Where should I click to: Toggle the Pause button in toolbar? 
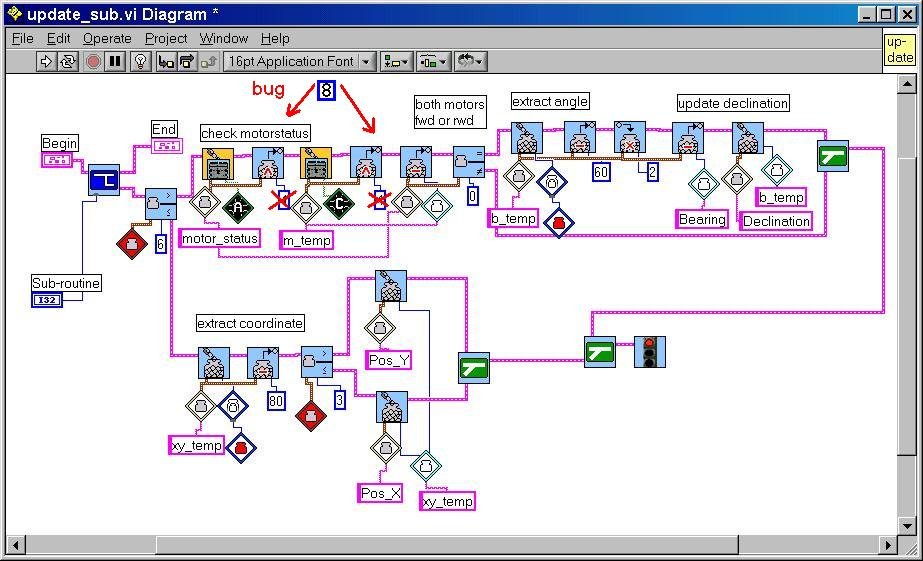point(115,62)
